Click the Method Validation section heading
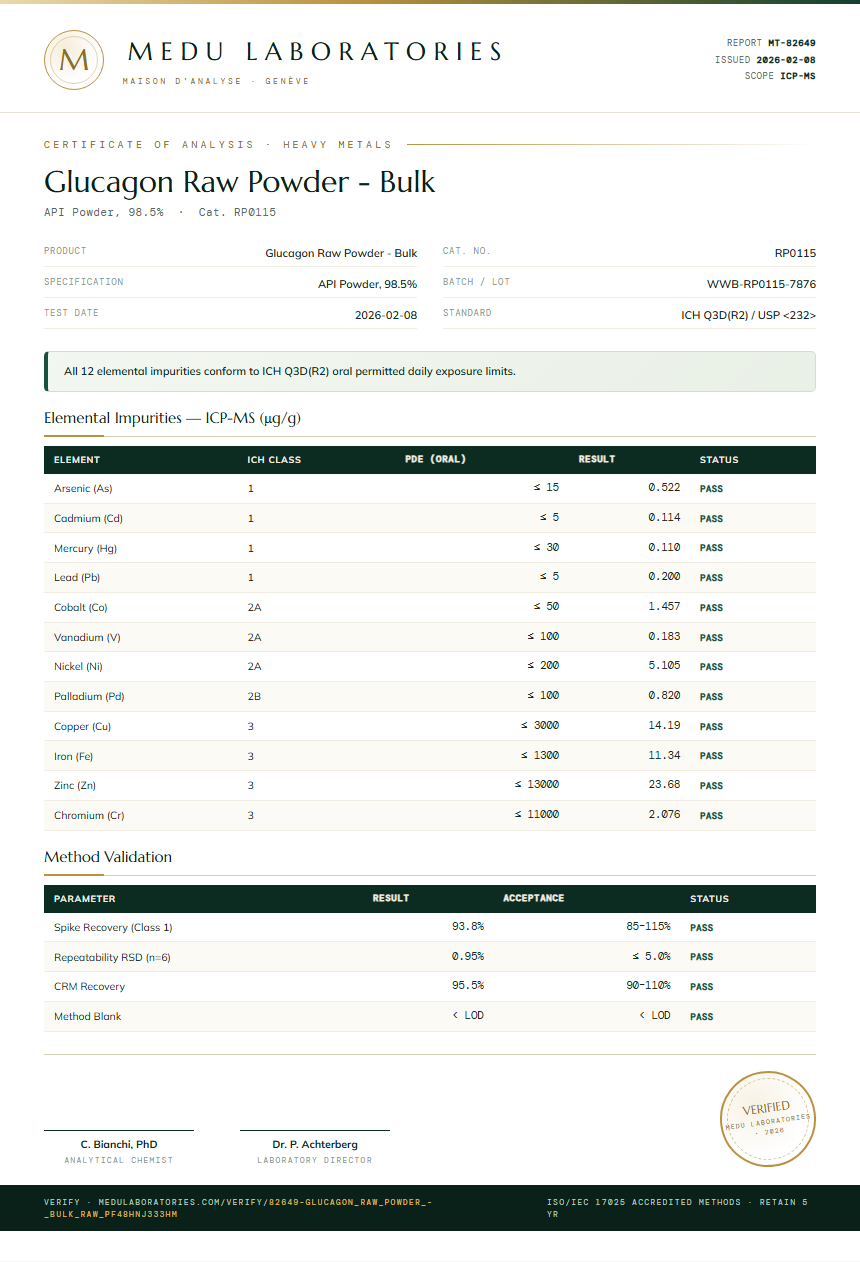 pyautogui.click(x=108, y=857)
